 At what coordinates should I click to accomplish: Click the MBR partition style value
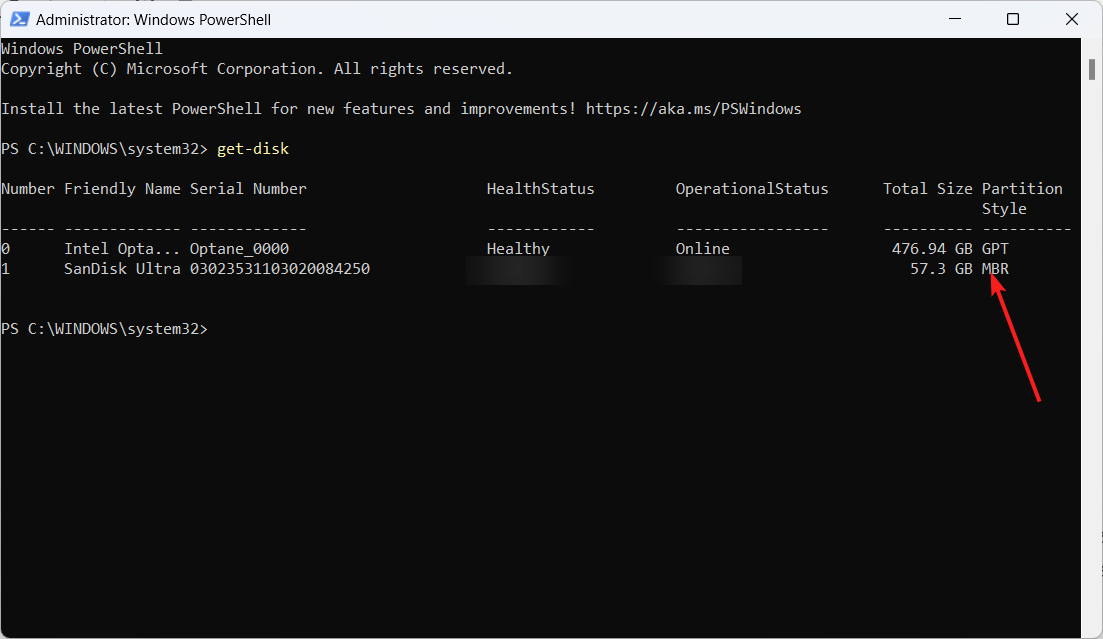[x=995, y=268]
